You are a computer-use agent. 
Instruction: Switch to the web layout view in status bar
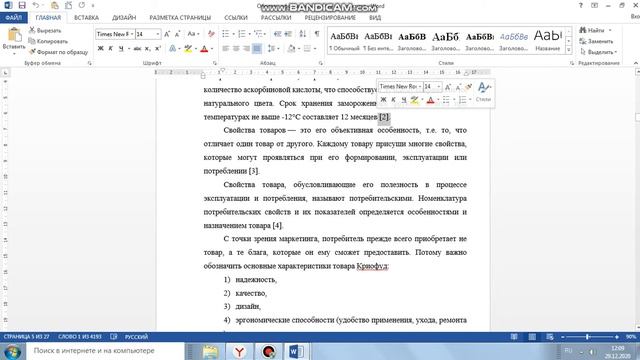coord(550,337)
